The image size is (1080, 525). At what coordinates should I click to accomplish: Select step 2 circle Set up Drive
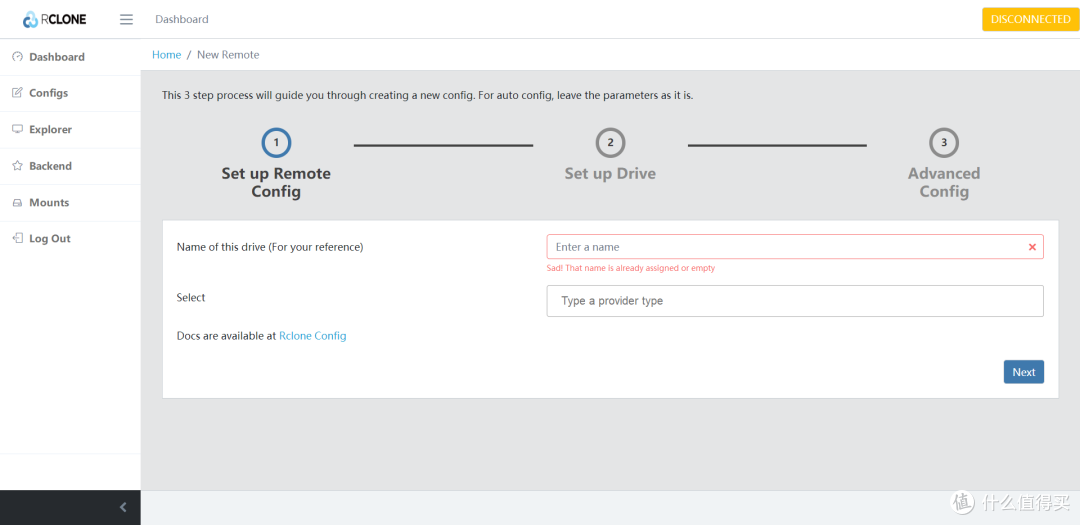pyautogui.click(x=610, y=143)
